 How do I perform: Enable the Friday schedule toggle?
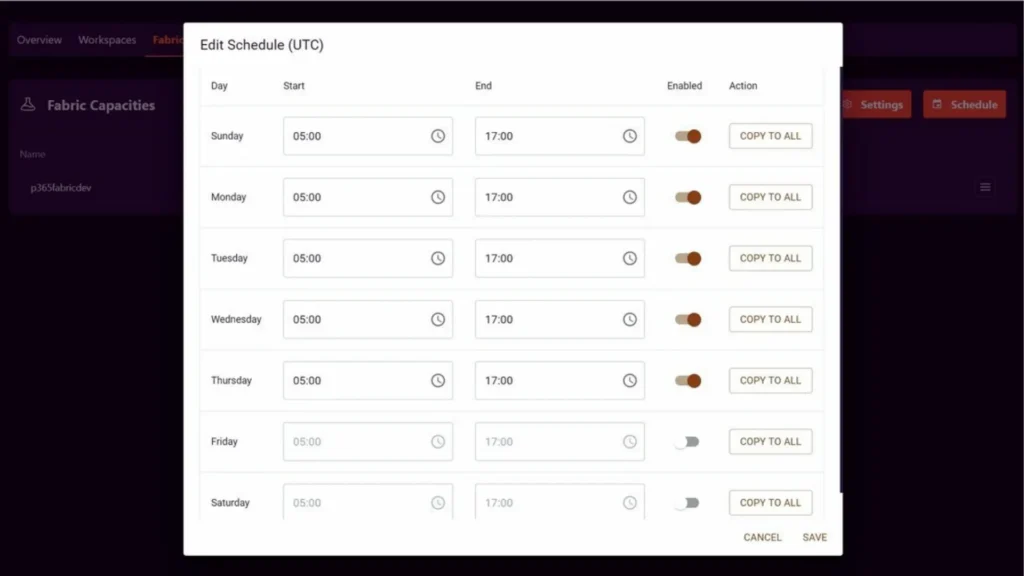686,442
